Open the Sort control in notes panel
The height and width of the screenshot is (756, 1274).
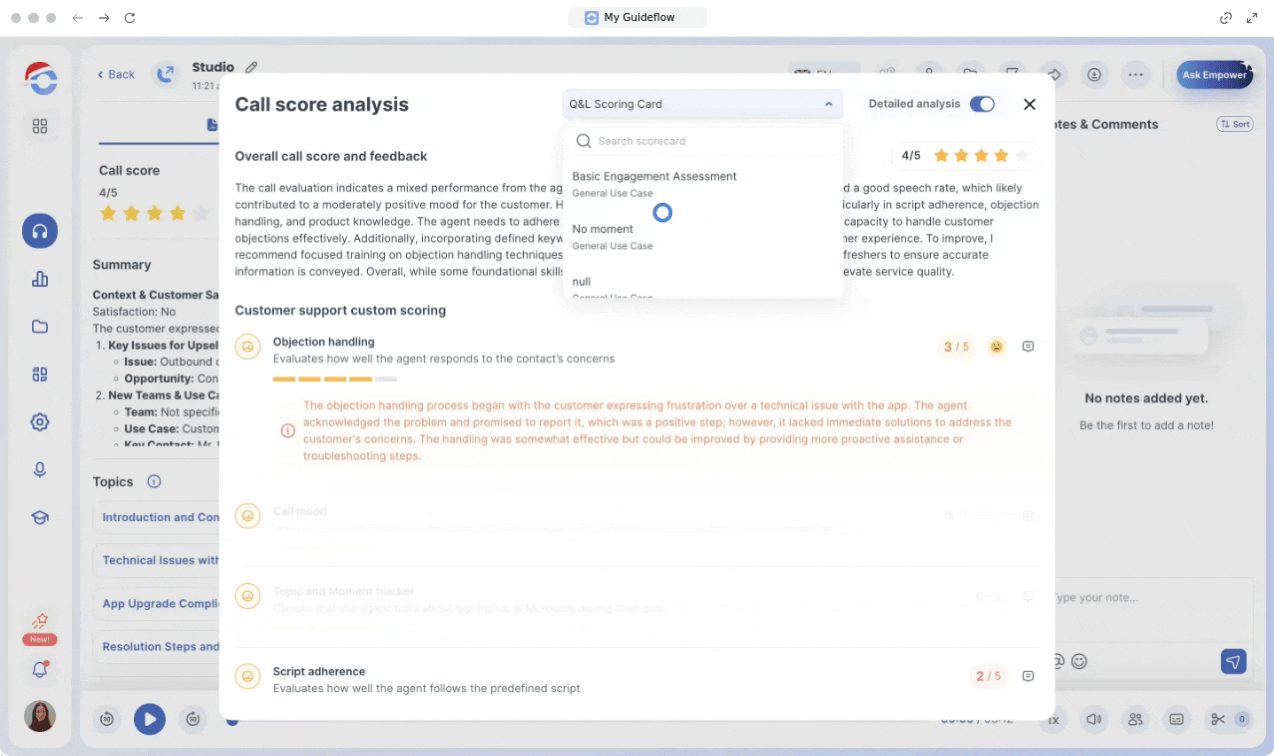[x=1234, y=124]
